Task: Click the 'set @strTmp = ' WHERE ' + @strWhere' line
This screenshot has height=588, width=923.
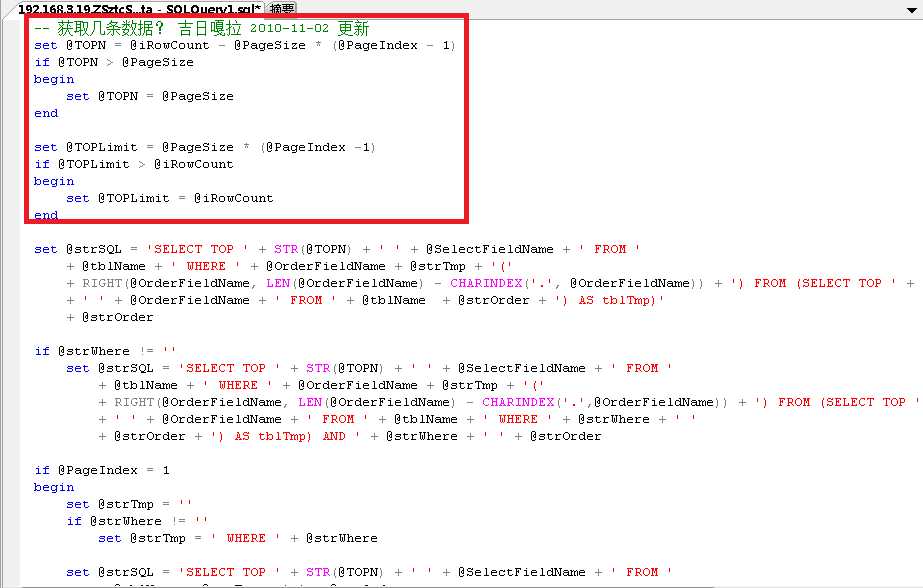Action: click(238, 538)
